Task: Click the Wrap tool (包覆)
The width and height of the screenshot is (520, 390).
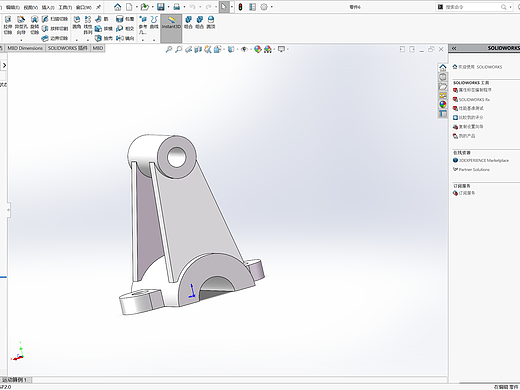Action: 125,19
